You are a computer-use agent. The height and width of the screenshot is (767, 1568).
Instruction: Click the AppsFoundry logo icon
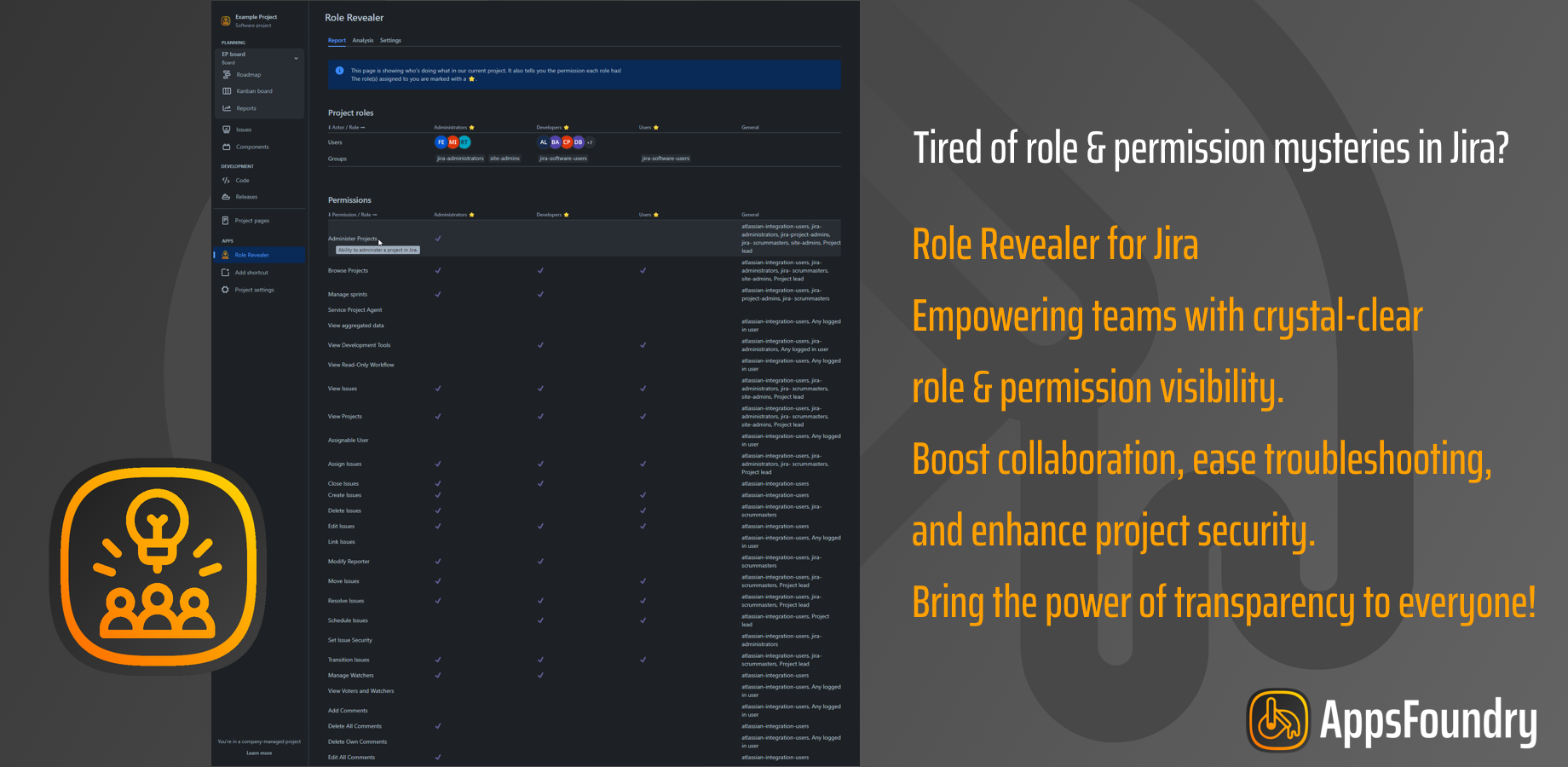pyautogui.click(x=1278, y=720)
